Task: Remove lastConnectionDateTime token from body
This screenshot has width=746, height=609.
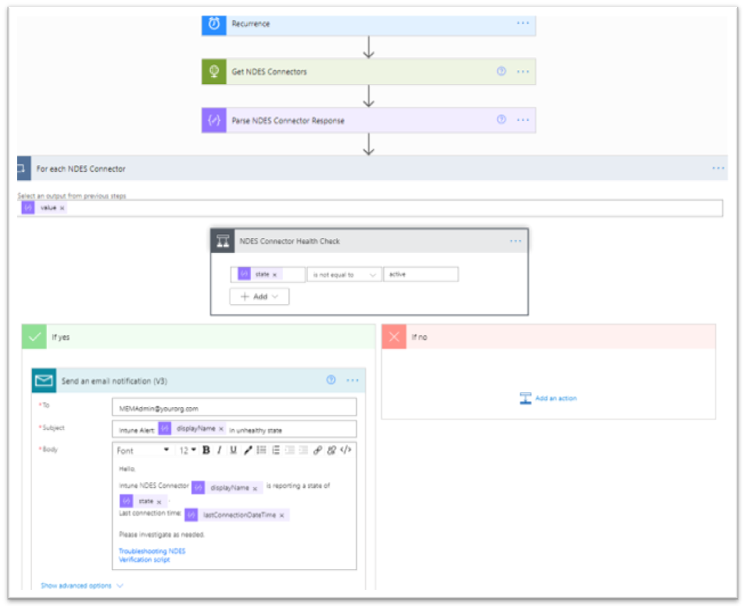Action: click(282, 515)
